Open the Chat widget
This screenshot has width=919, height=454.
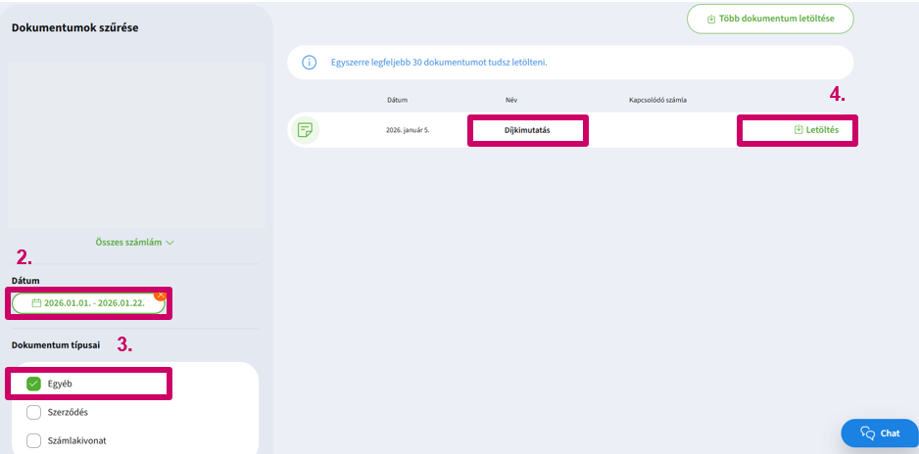(x=880, y=433)
